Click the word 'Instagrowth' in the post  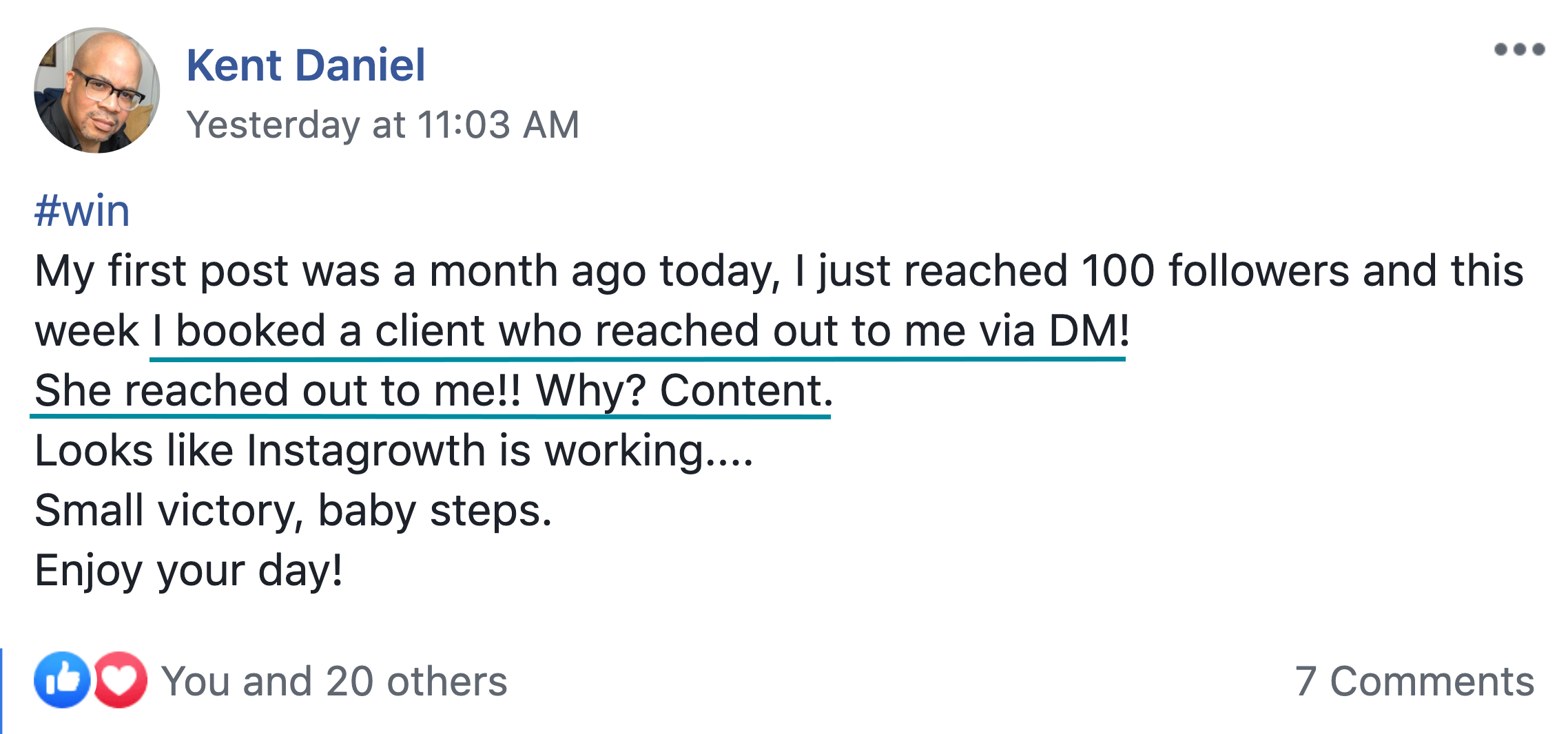367,451
